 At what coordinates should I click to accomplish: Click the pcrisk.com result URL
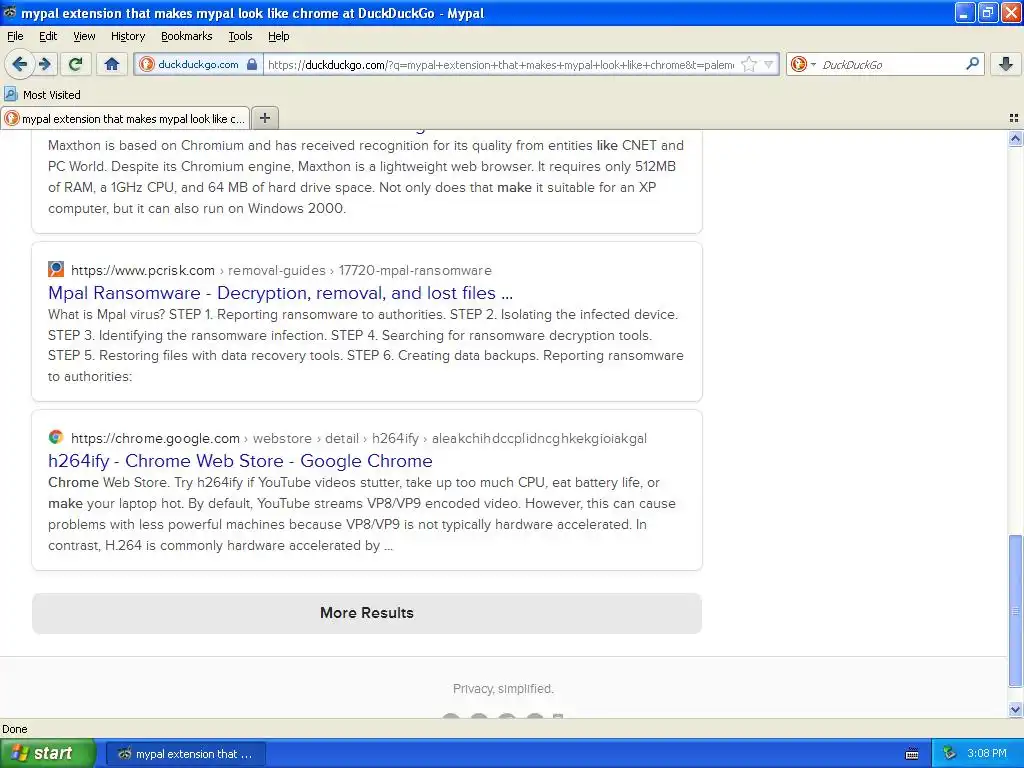[281, 270]
